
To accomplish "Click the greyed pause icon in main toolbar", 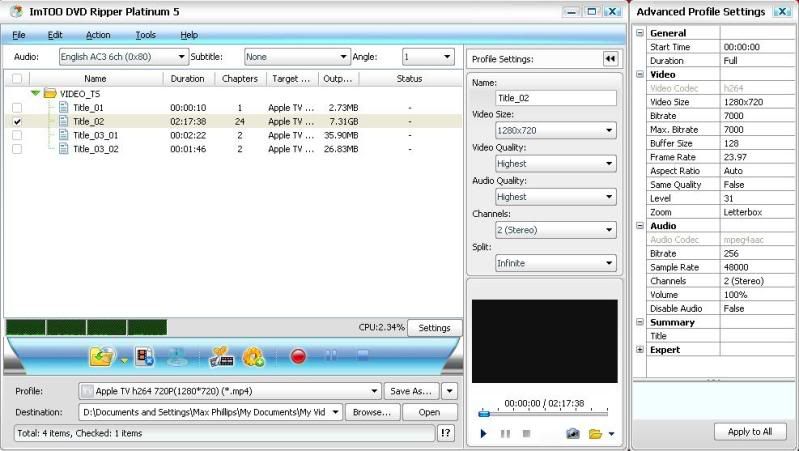I will [x=331, y=355].
